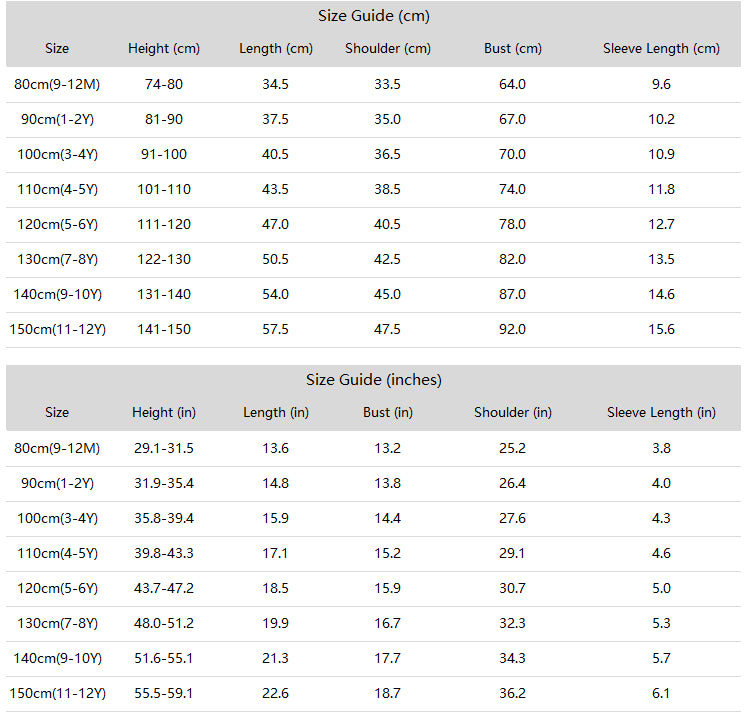This screenshot has height=712, width=748.
Task: Click the 'Size Guide (inches)' table title
Action: (x=374, y=380)
